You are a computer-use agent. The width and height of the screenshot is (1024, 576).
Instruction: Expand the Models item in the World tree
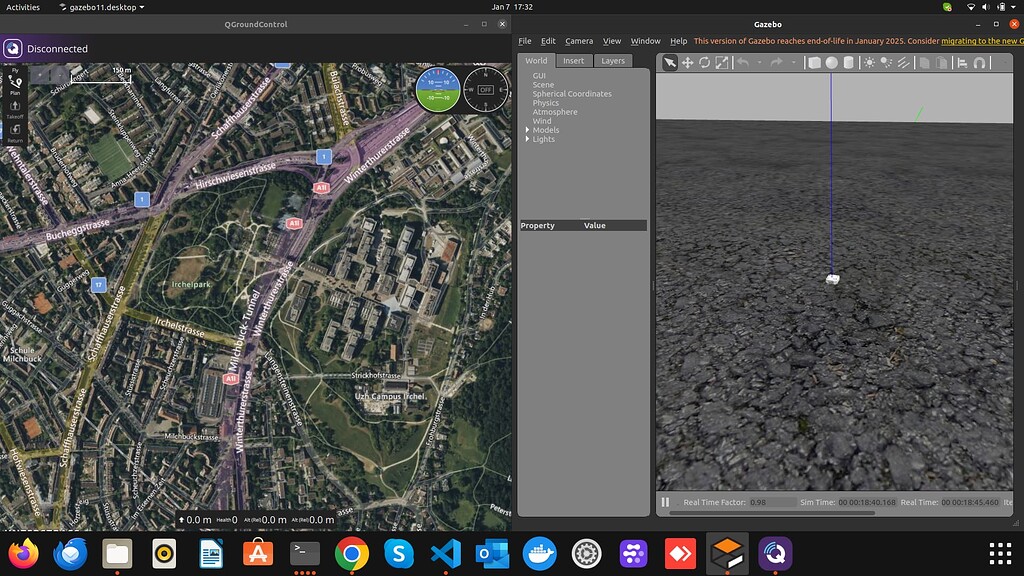(530, 129)
